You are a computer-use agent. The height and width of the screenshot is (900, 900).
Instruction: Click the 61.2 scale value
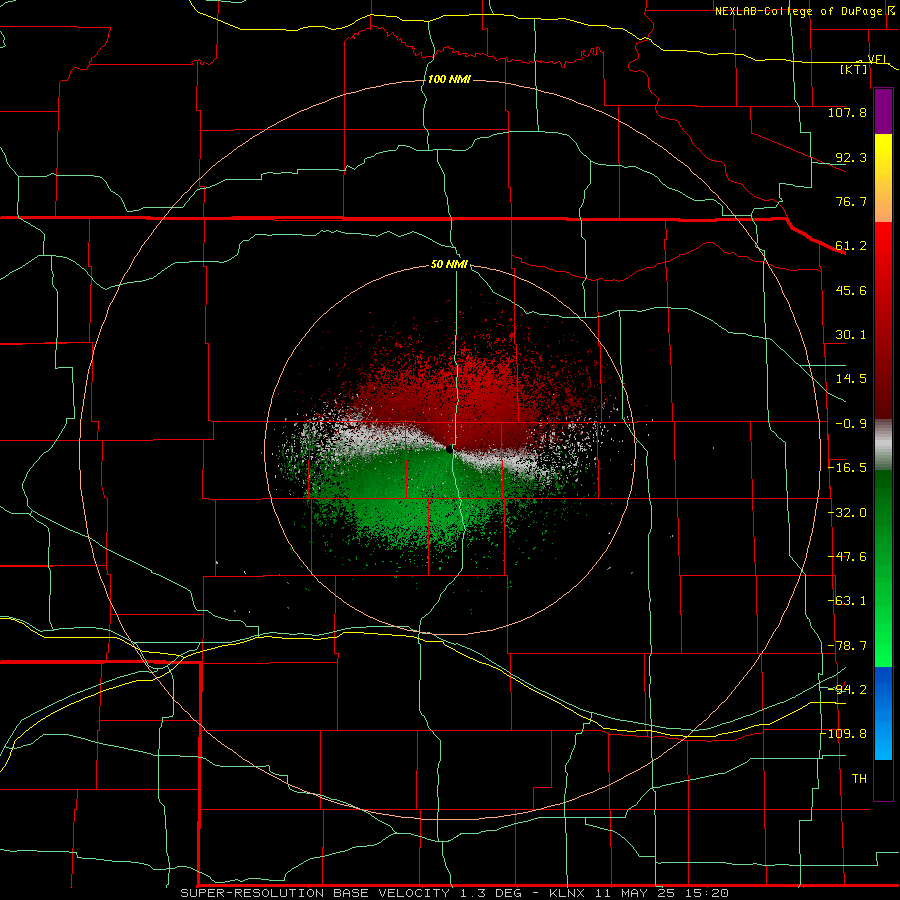pyautogui.click(x=851, y=246)
